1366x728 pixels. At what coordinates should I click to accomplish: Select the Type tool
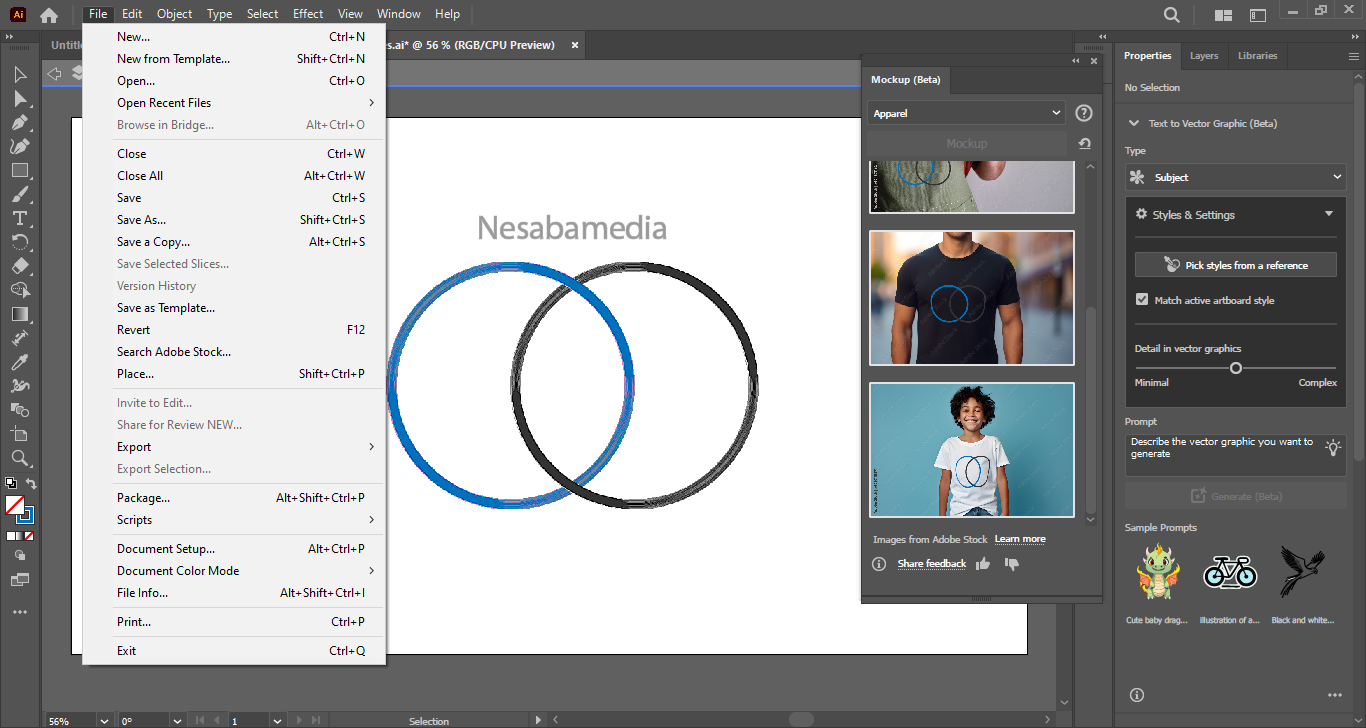pyautogui.click(x=20, y=218)
